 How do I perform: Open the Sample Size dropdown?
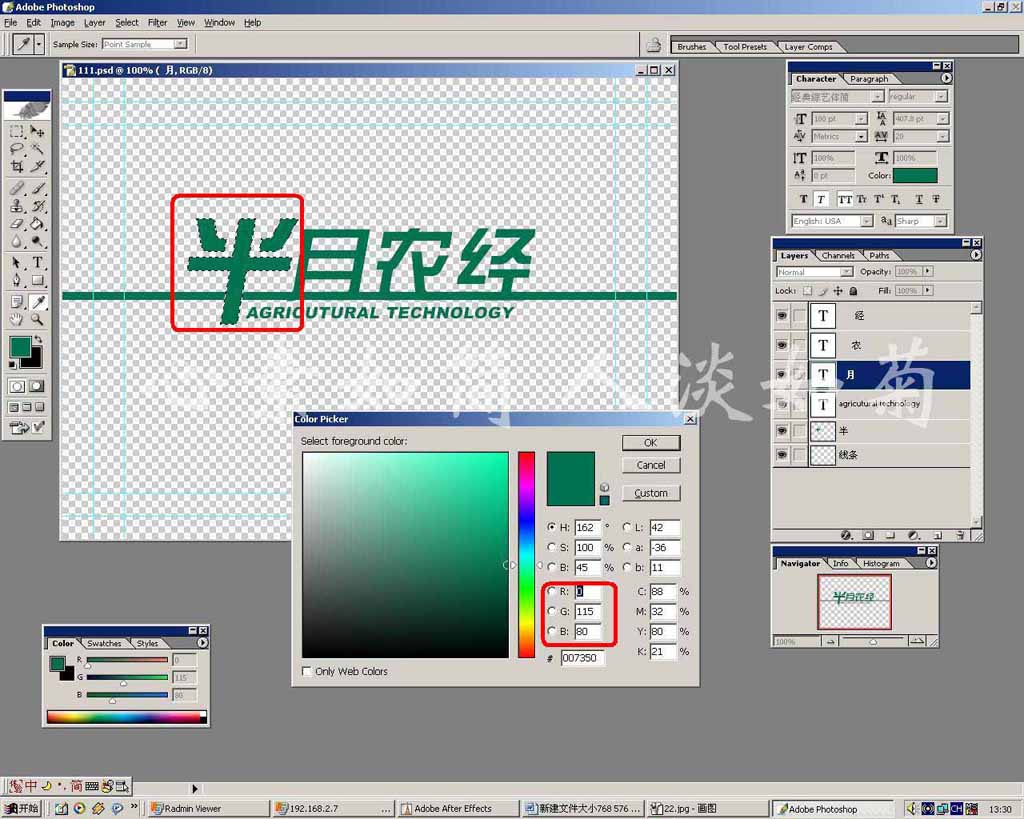click(180, 44)
